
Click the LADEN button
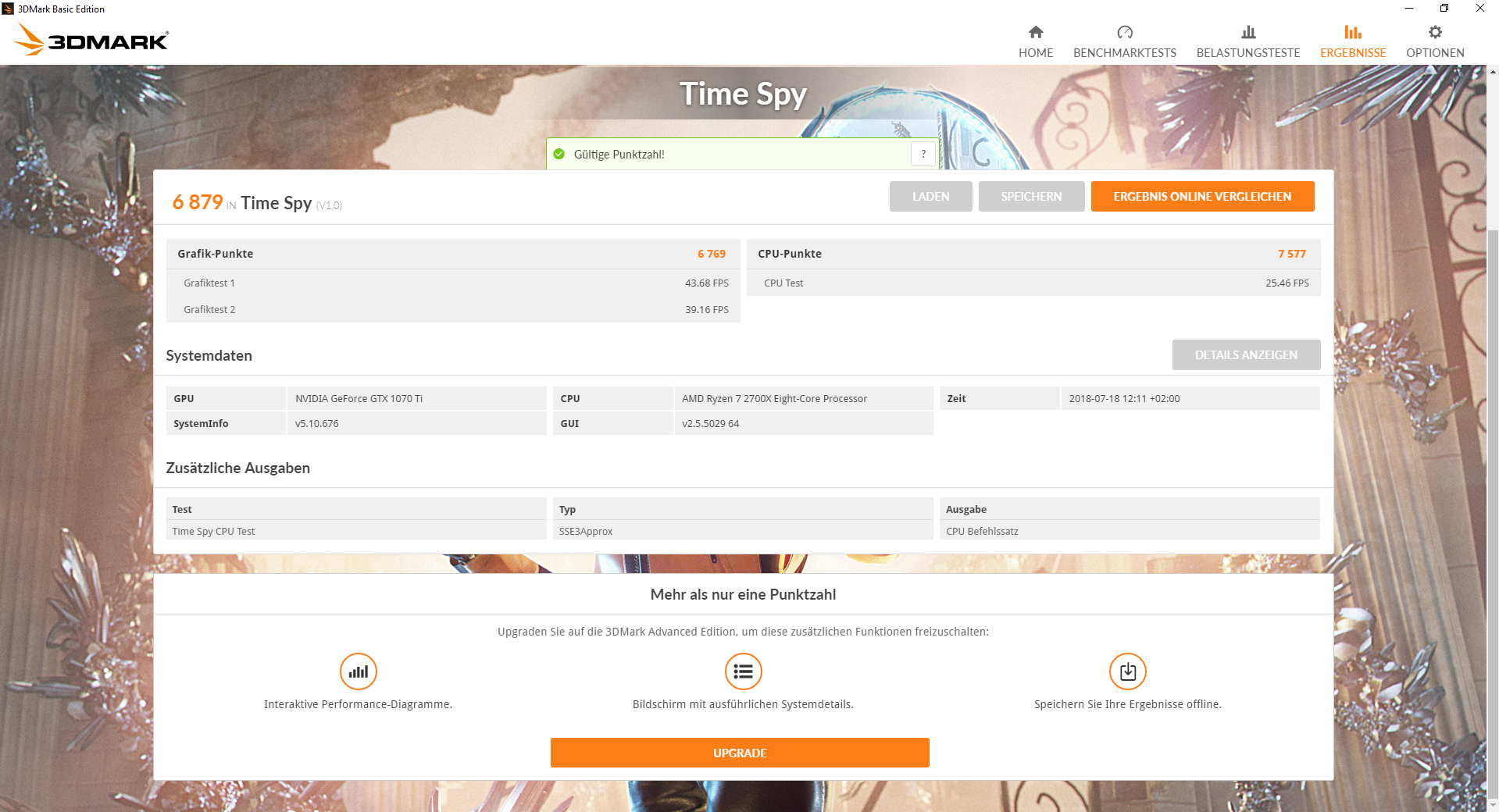click(931, 197)
